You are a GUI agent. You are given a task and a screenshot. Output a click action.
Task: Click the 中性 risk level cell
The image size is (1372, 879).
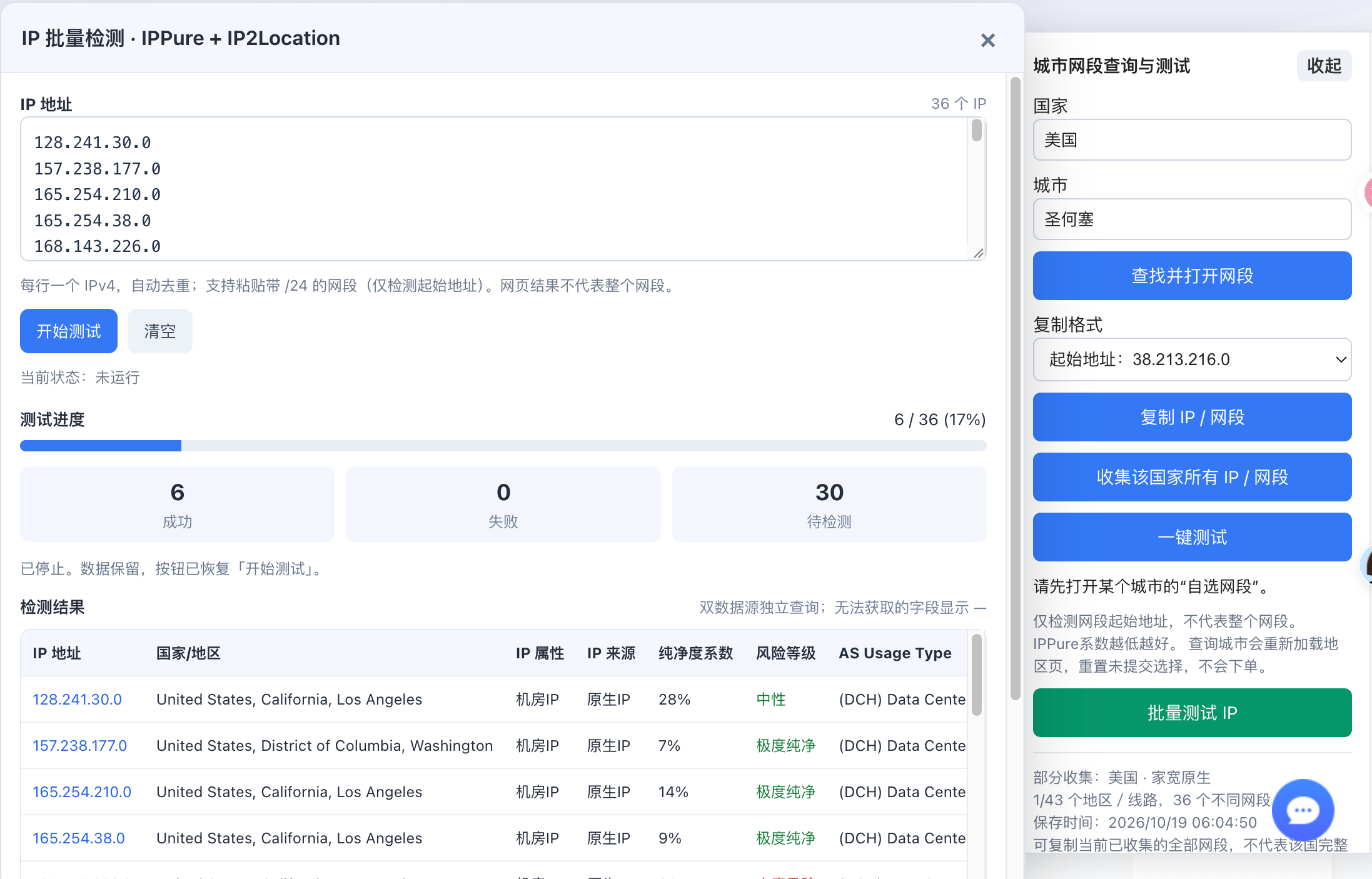771,700
